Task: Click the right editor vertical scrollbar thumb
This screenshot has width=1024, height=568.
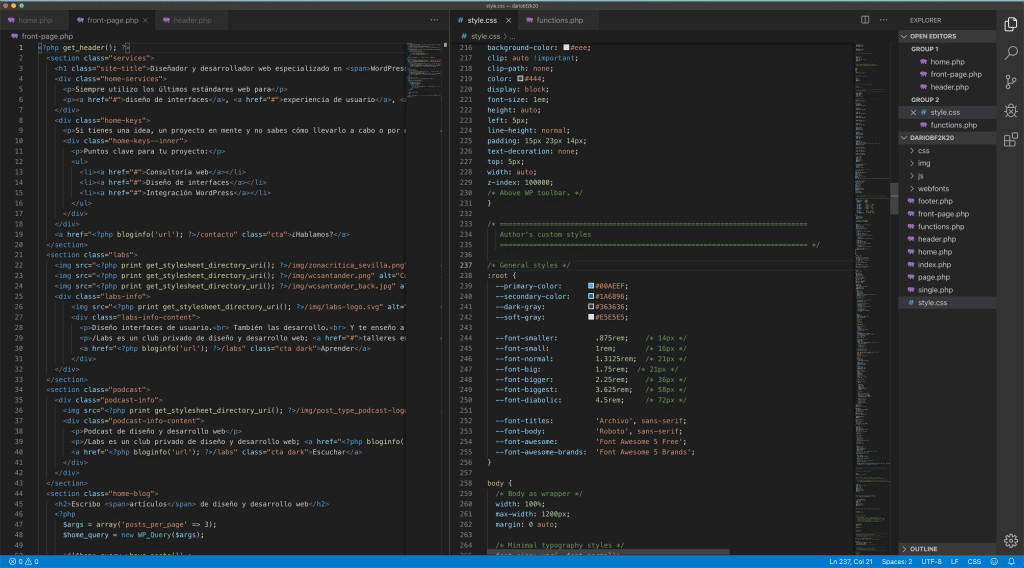Action: coord(894,198)
